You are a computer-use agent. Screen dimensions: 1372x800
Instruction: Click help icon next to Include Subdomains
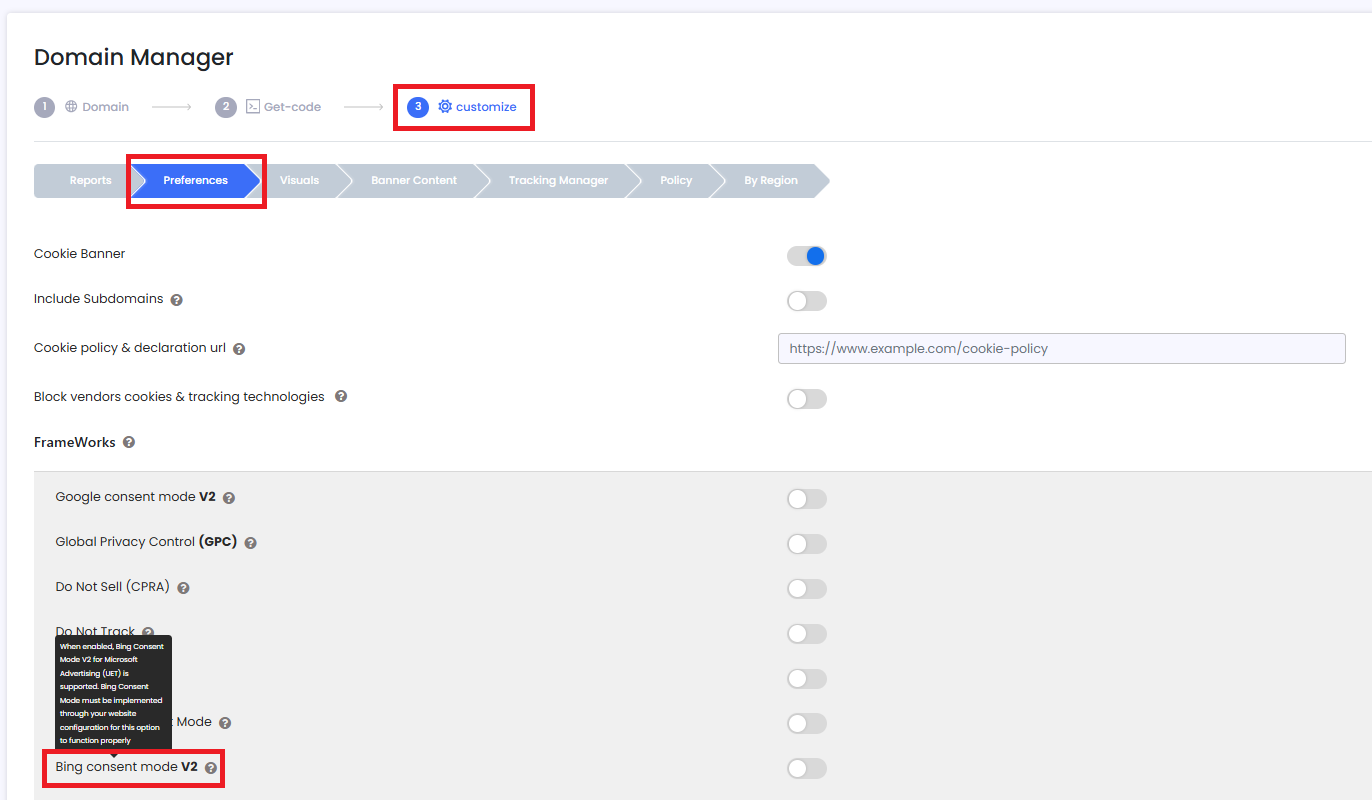pyautogui.click(x=176, y=300)
